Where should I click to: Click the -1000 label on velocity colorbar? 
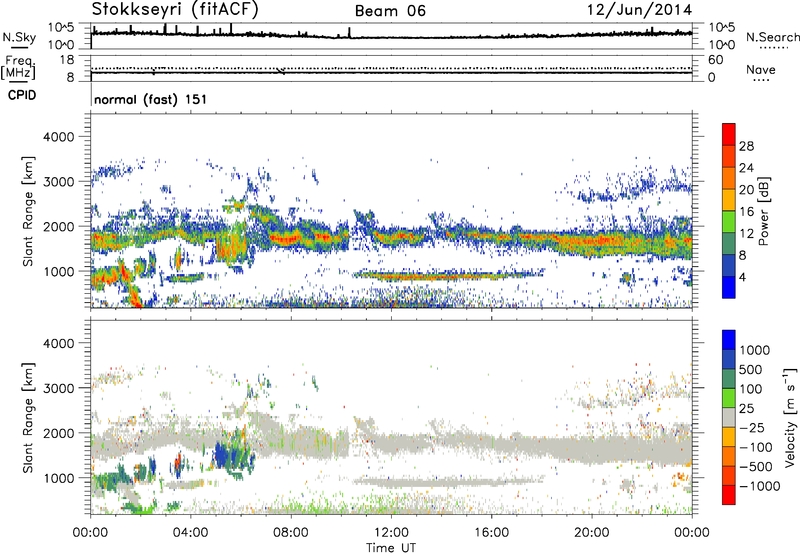[759, 486]
